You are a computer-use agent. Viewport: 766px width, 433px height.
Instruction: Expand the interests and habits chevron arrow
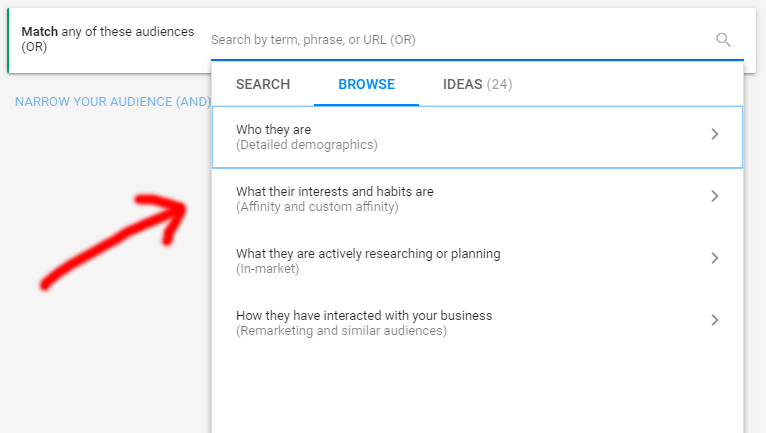click(714, 196)
